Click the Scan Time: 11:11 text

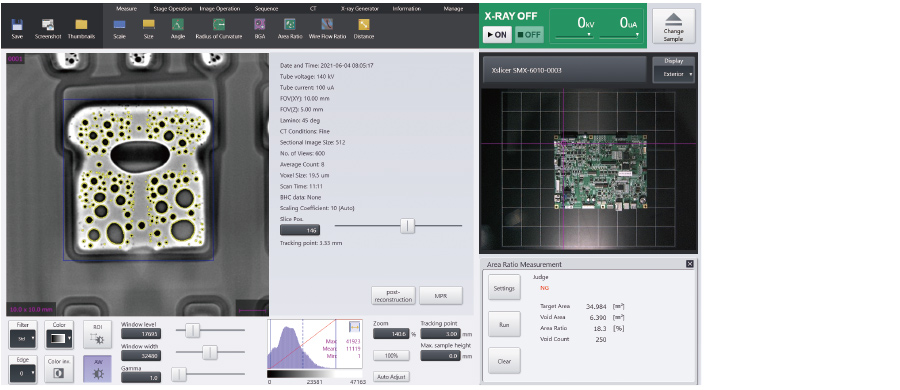(x=301, y=186)
